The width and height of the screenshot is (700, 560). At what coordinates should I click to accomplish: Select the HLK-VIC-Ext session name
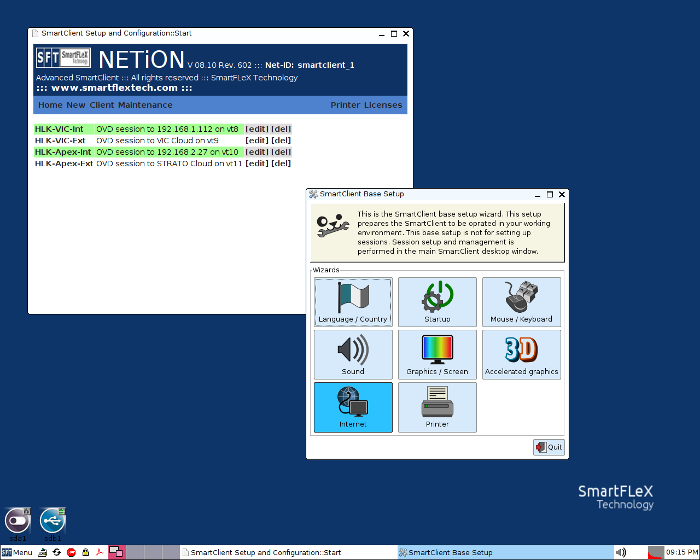tap(60, 140)
